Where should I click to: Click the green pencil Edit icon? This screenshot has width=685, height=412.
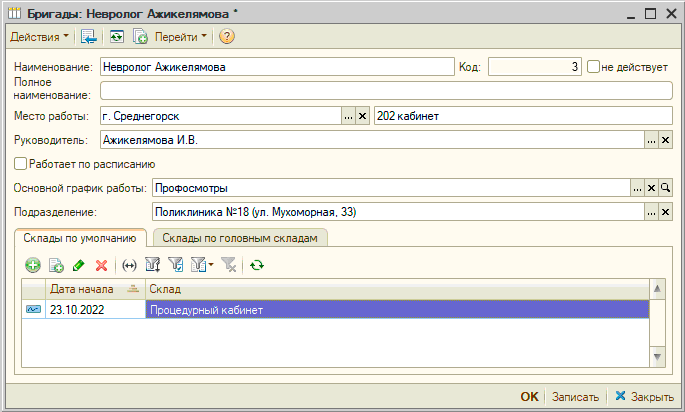click(x=78, y=265)
